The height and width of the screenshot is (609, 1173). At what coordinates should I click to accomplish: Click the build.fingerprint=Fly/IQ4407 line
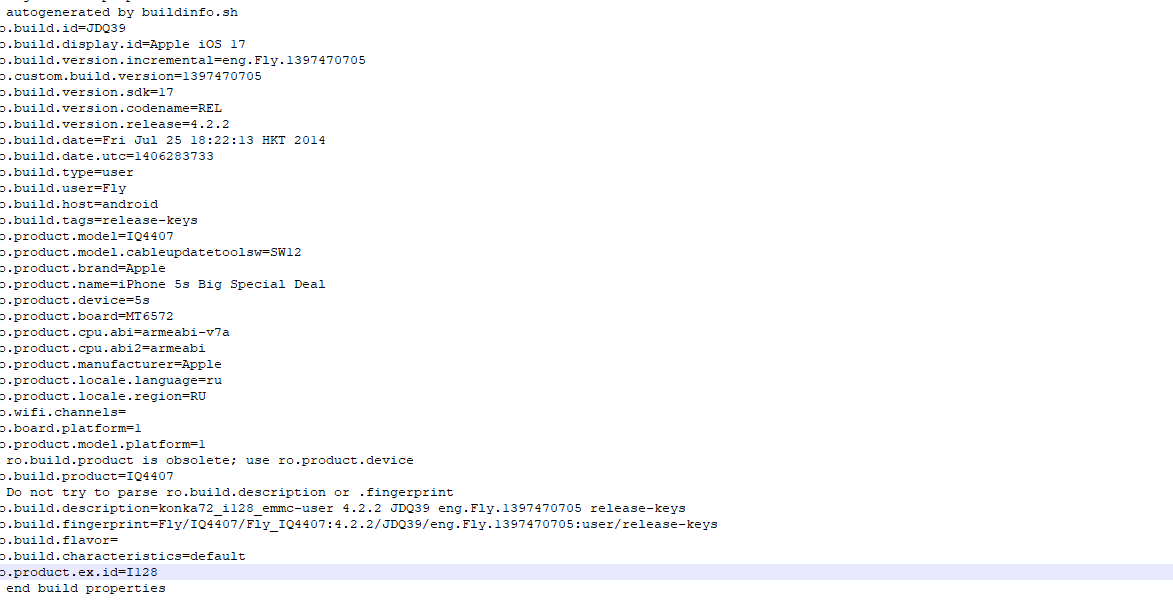point(358,524)
